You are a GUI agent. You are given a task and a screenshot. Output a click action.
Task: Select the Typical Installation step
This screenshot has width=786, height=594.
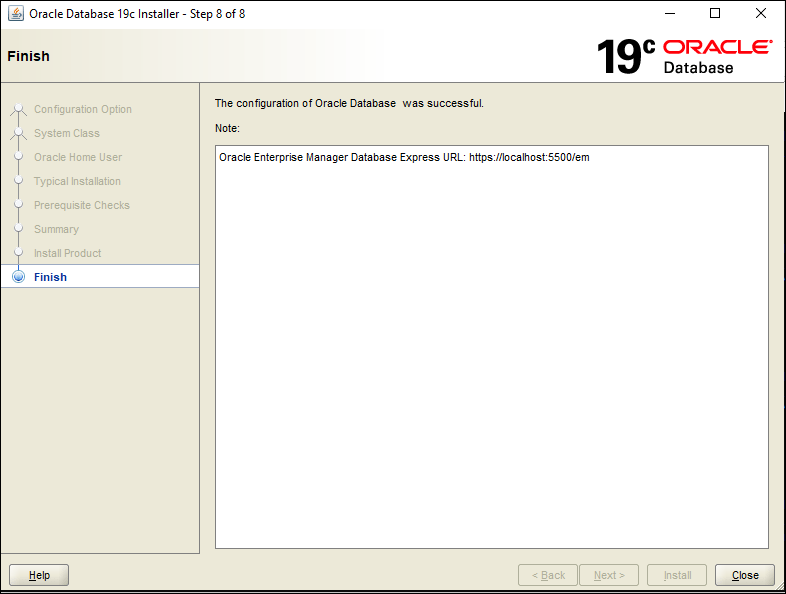pyautogui.click(x=77, y=181)
